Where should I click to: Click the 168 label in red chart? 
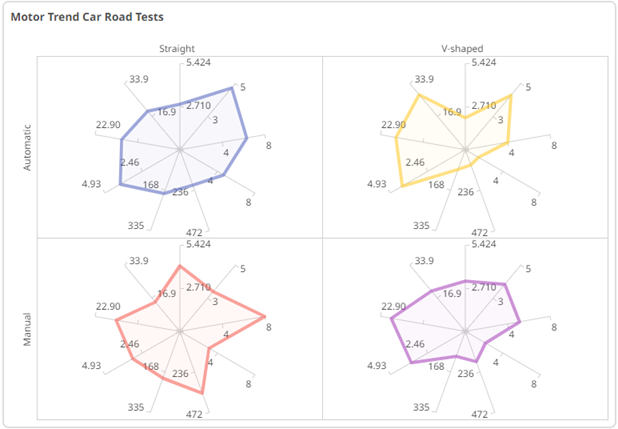pos(151,367)
